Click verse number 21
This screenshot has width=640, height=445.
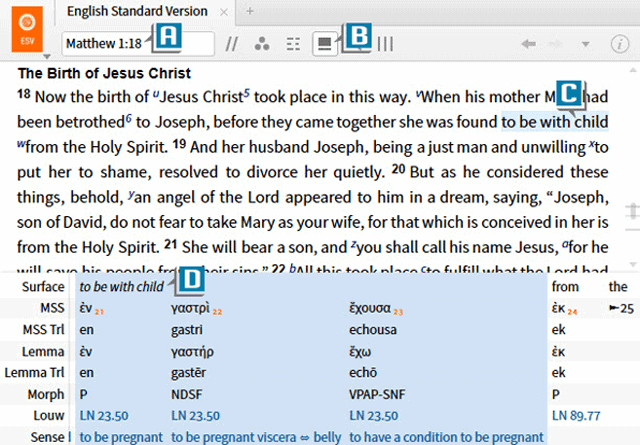171,245
